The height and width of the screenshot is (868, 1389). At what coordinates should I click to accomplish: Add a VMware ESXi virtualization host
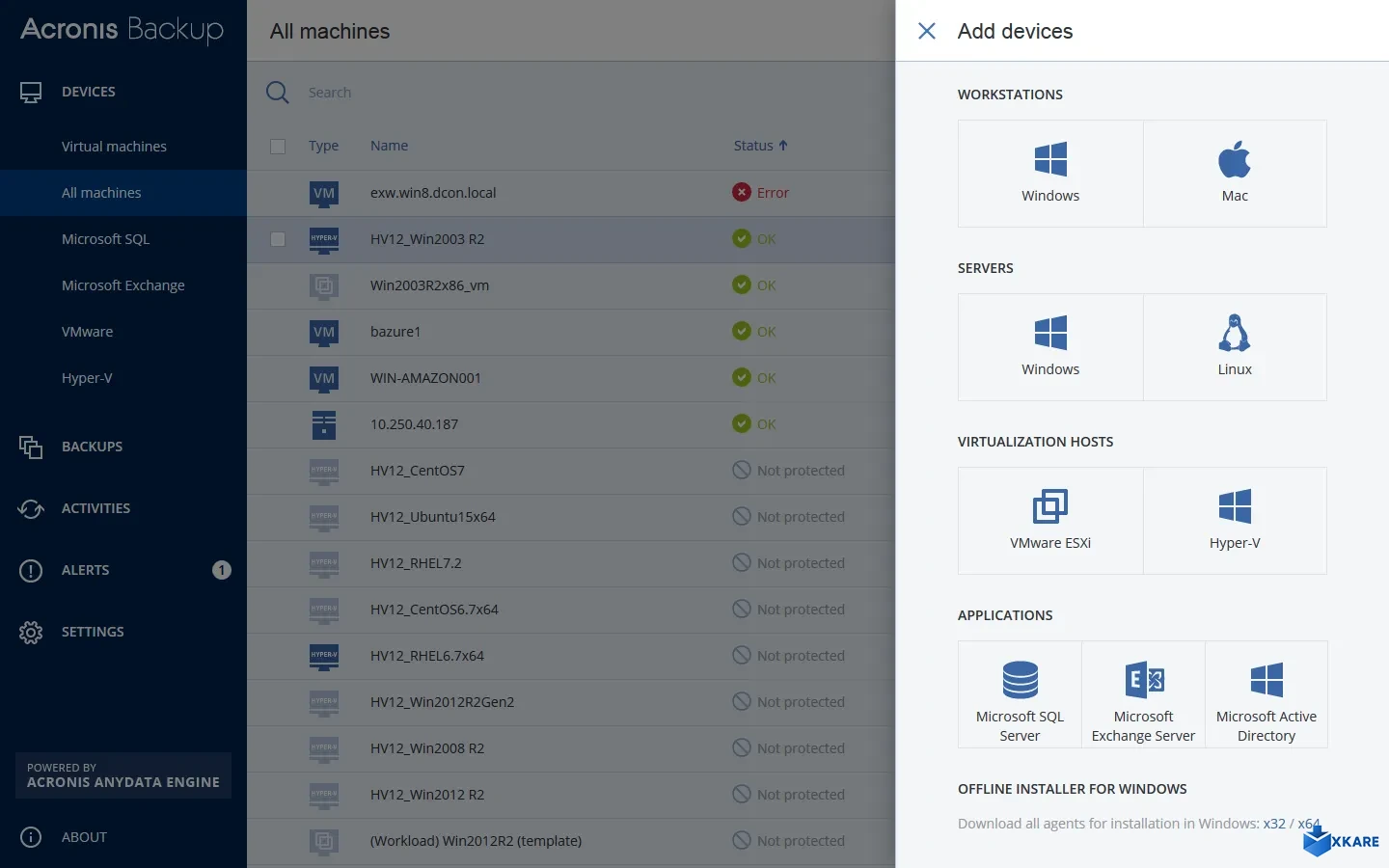point(1050,521)
